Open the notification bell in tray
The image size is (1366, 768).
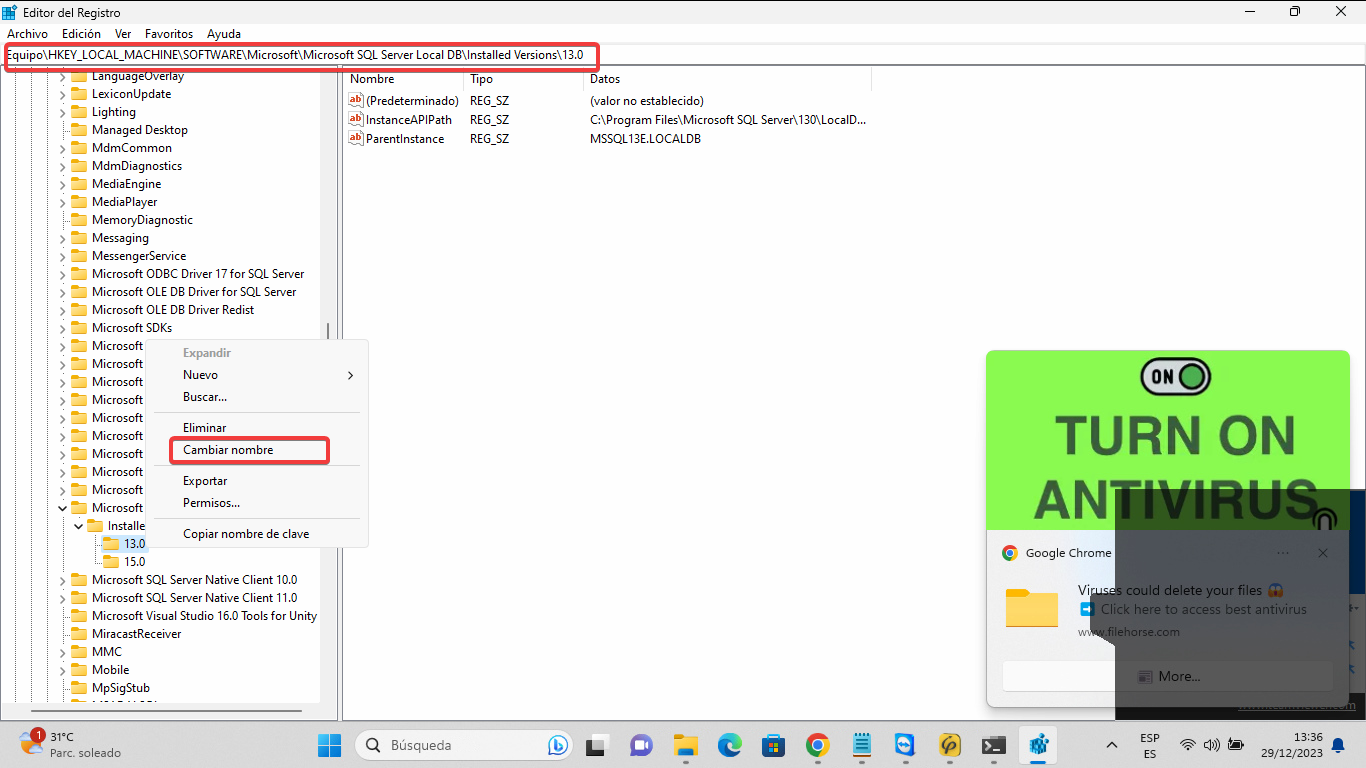tap(1338, 745)
